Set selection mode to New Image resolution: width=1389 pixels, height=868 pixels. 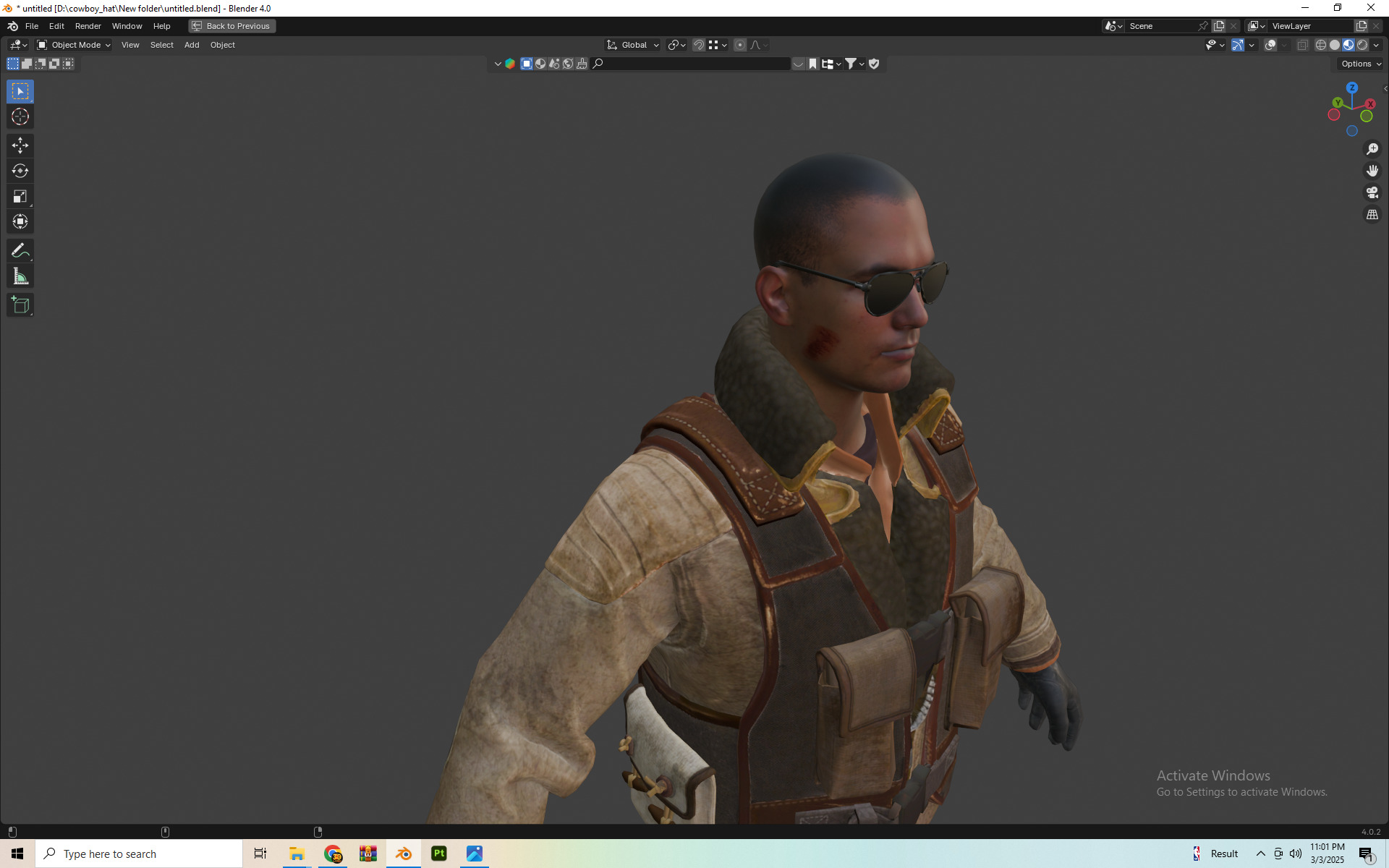coord(13,64)
